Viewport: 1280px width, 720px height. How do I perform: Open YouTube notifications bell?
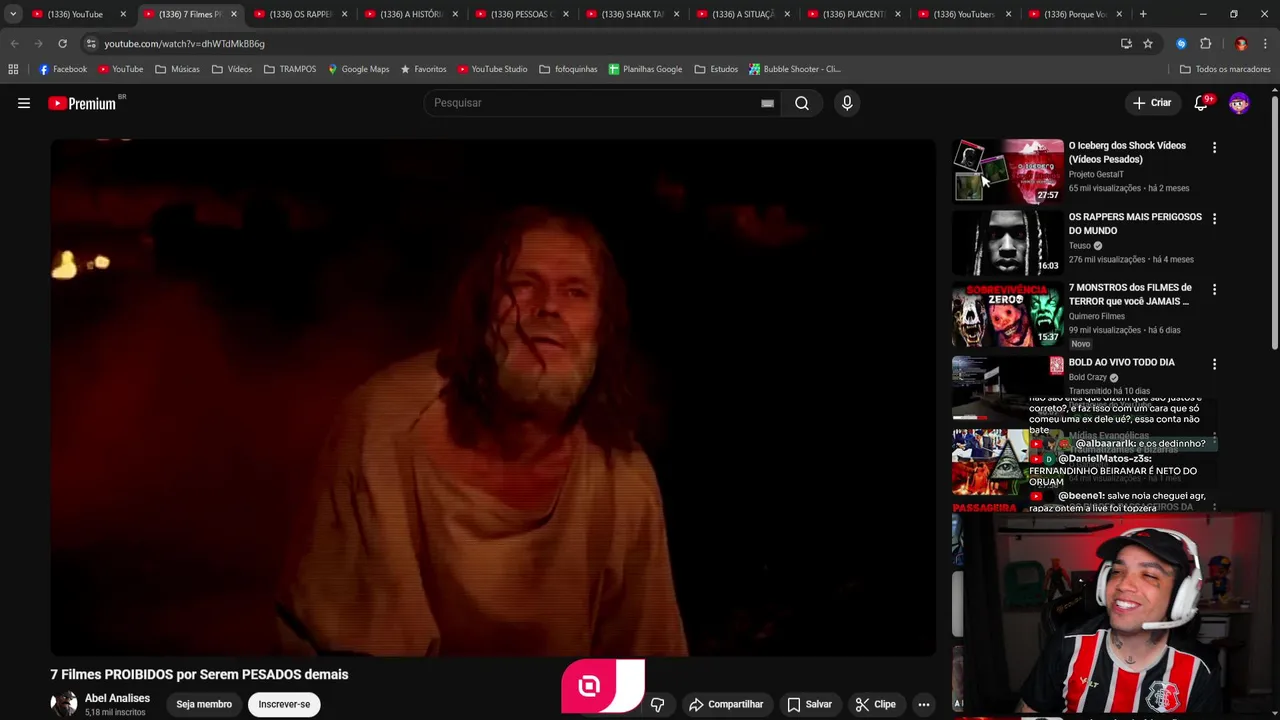coord(1201,103)
